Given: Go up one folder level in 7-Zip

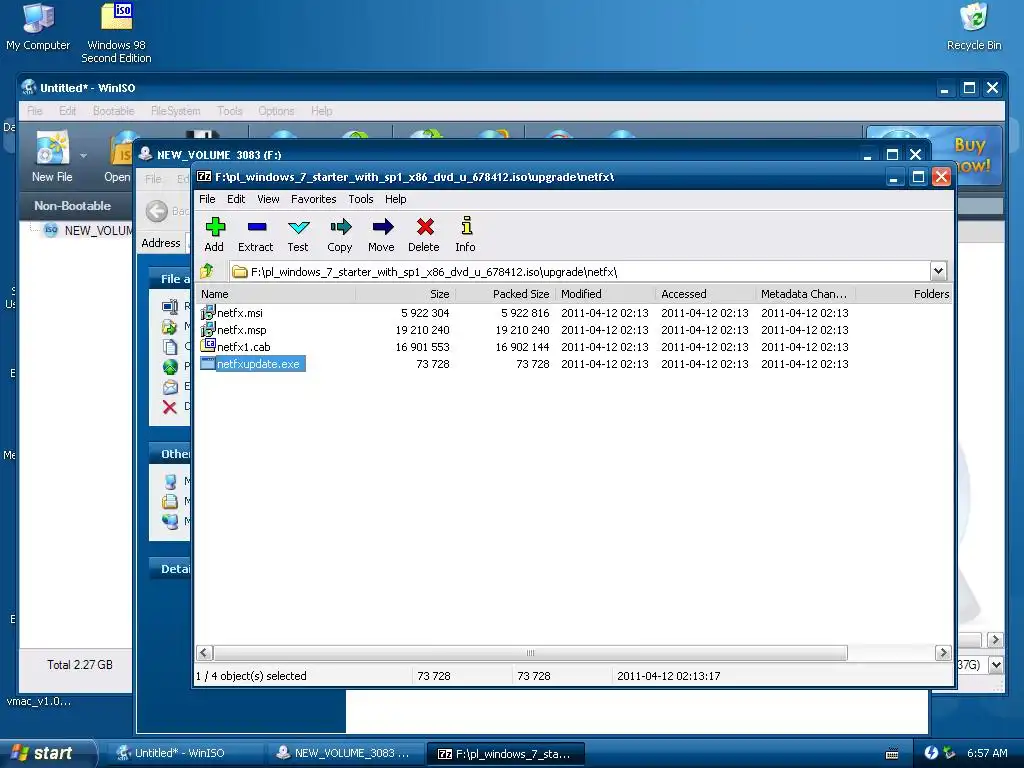Looking at the screenshot, I should tap(208, 271).
